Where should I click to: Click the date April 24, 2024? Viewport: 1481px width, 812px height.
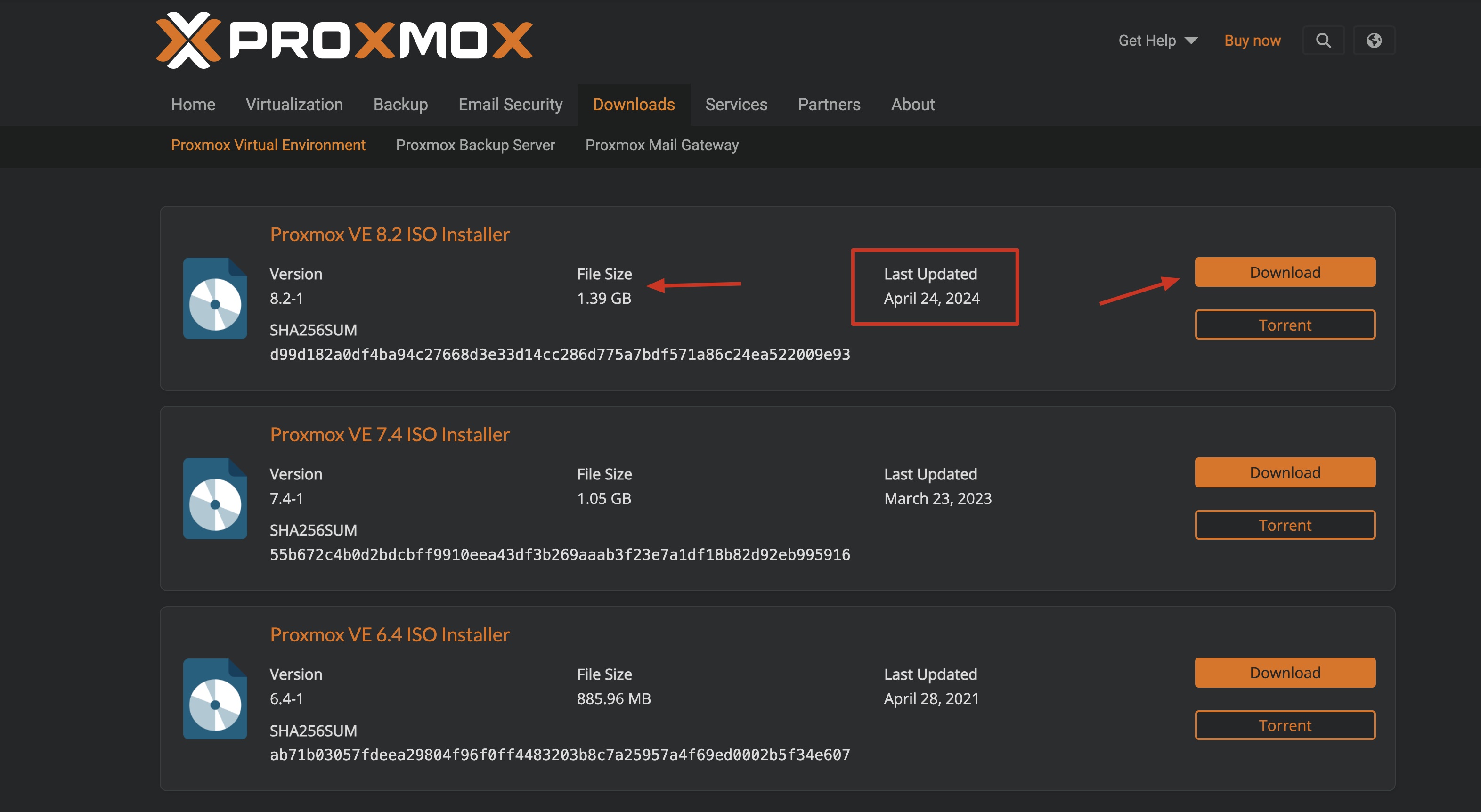931,298
